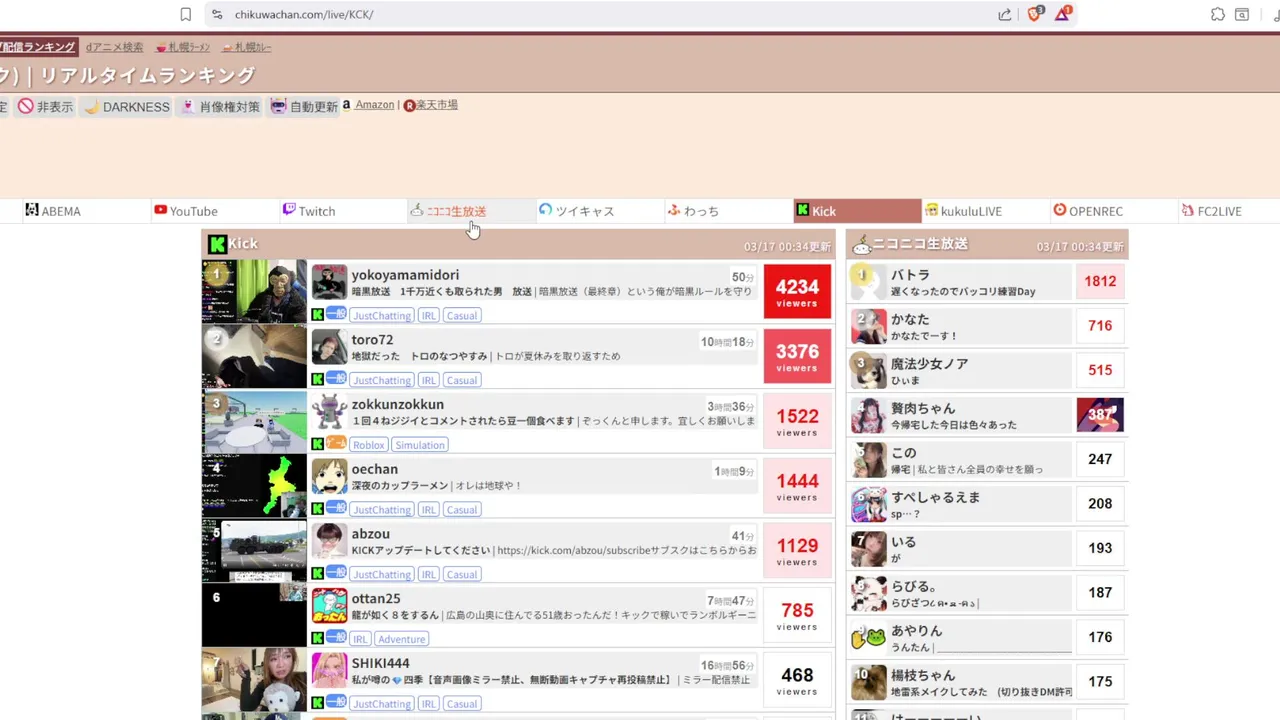Screen dimensions: 1280x720
Task: Click ottan25 avatar icon
Action: click(x=329, y=606)
